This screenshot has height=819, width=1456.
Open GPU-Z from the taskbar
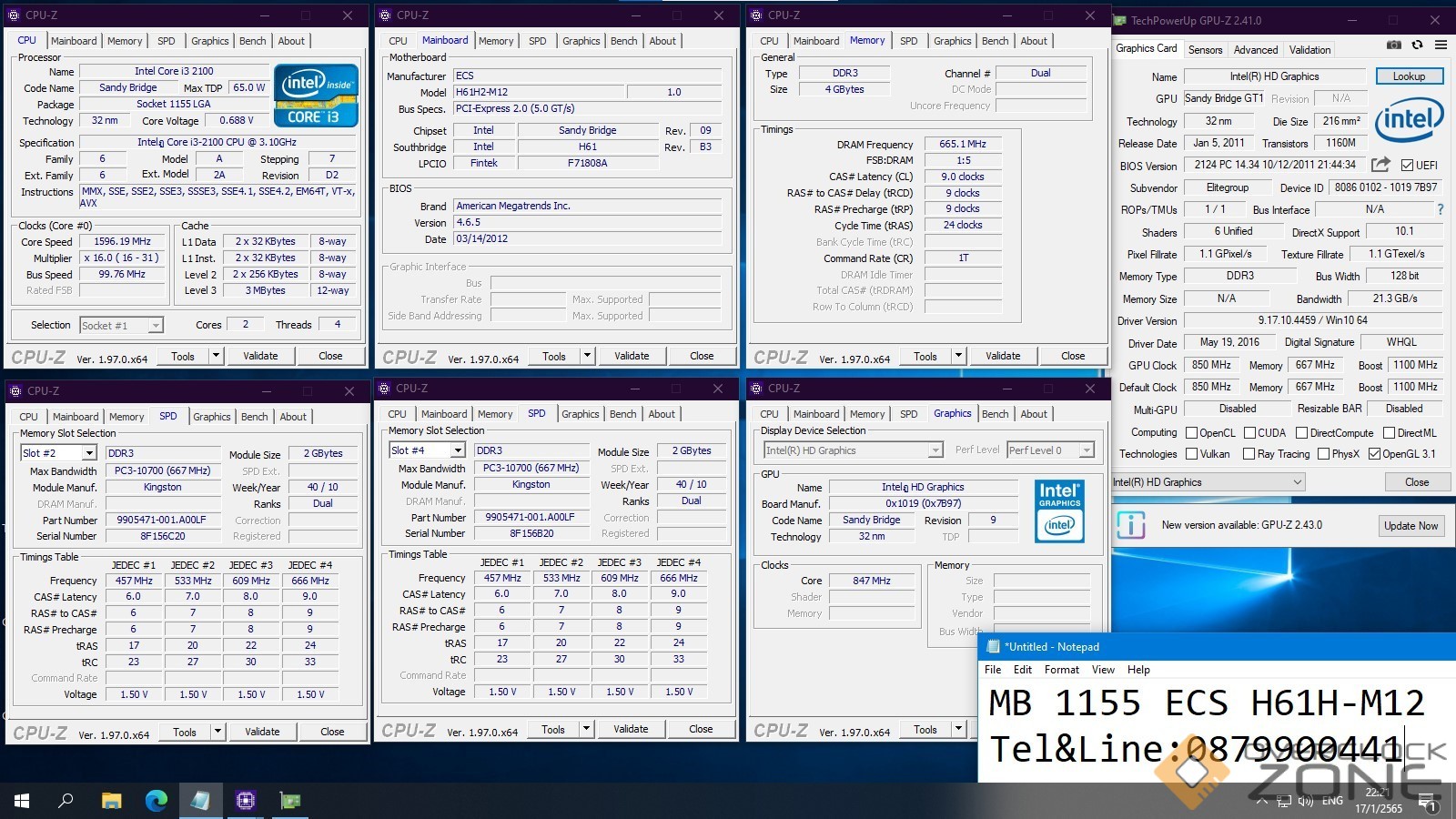(290, 801)
